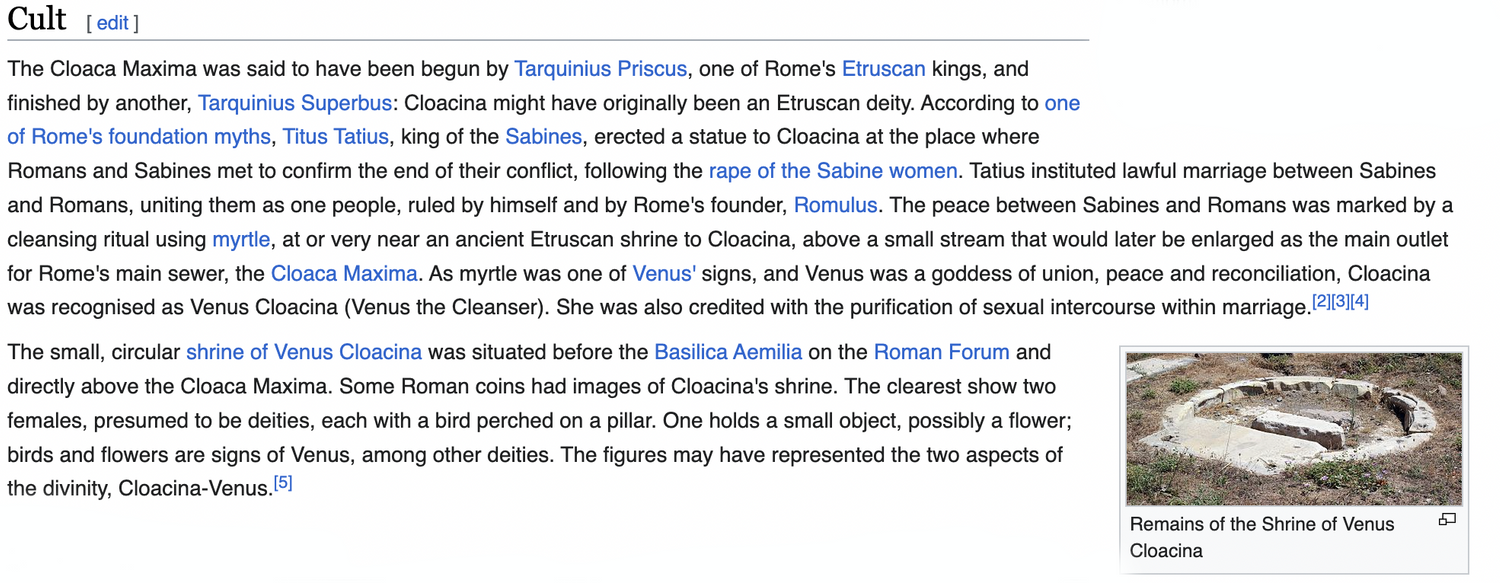
Task: Open the Shrine of Venus Cloacina photo
Action: click(x=1294, y=429)
